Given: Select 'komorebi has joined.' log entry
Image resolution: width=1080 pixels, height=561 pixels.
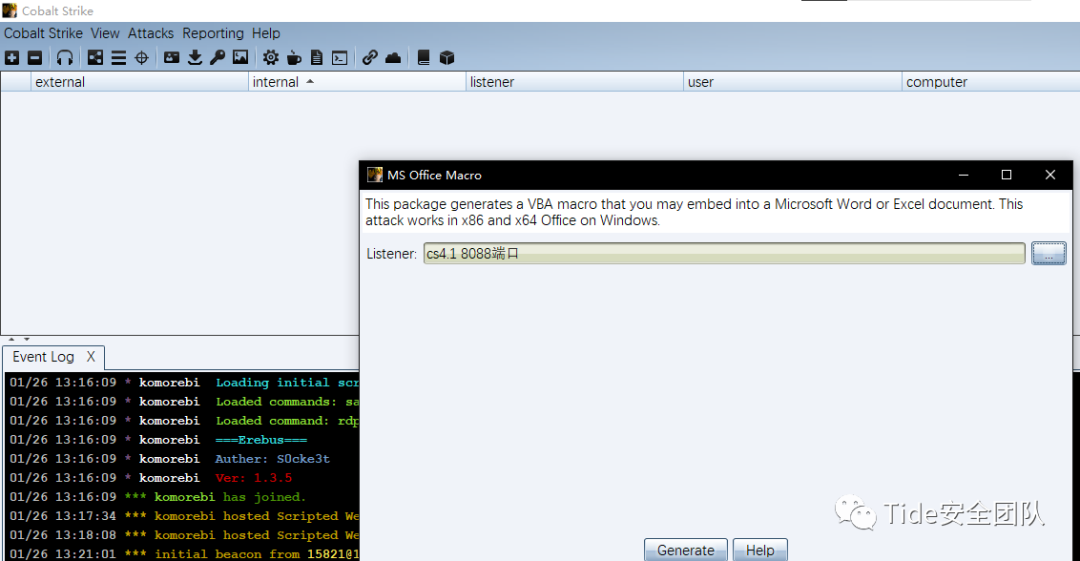Looking at the screenshot, I should coord(183,497).
